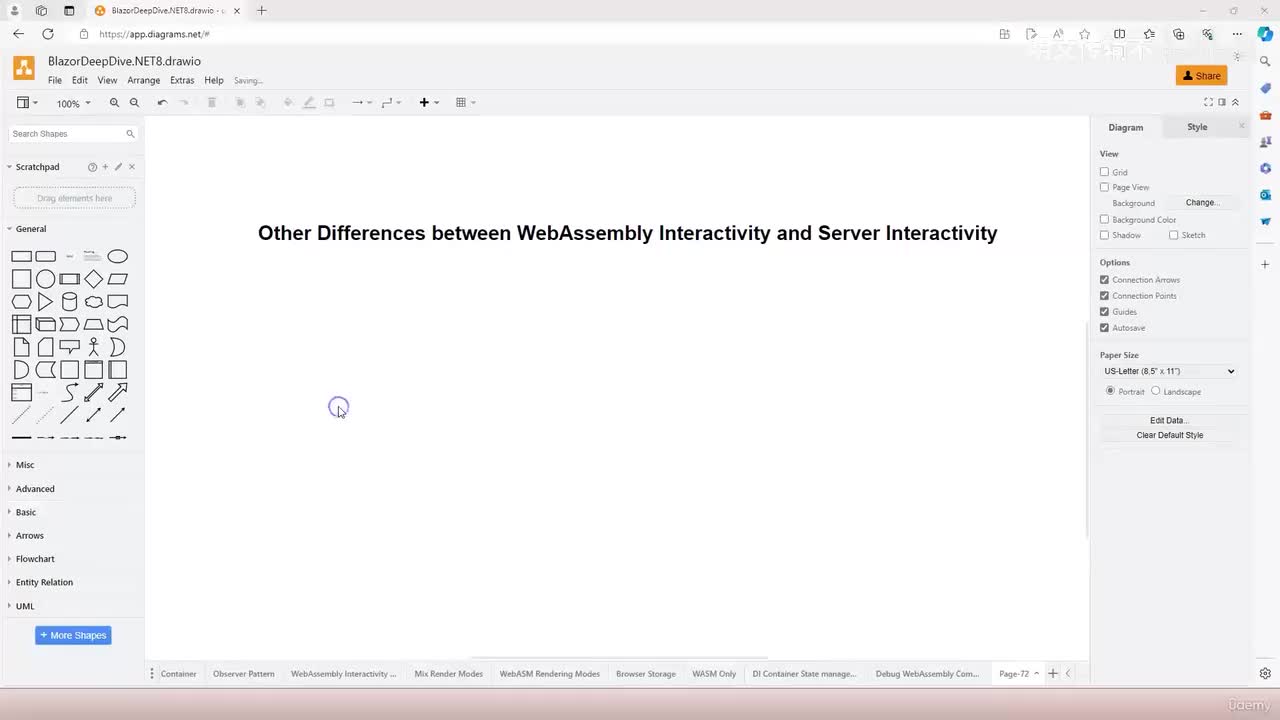Select the actor stick figure shape

tap(93, 347)
